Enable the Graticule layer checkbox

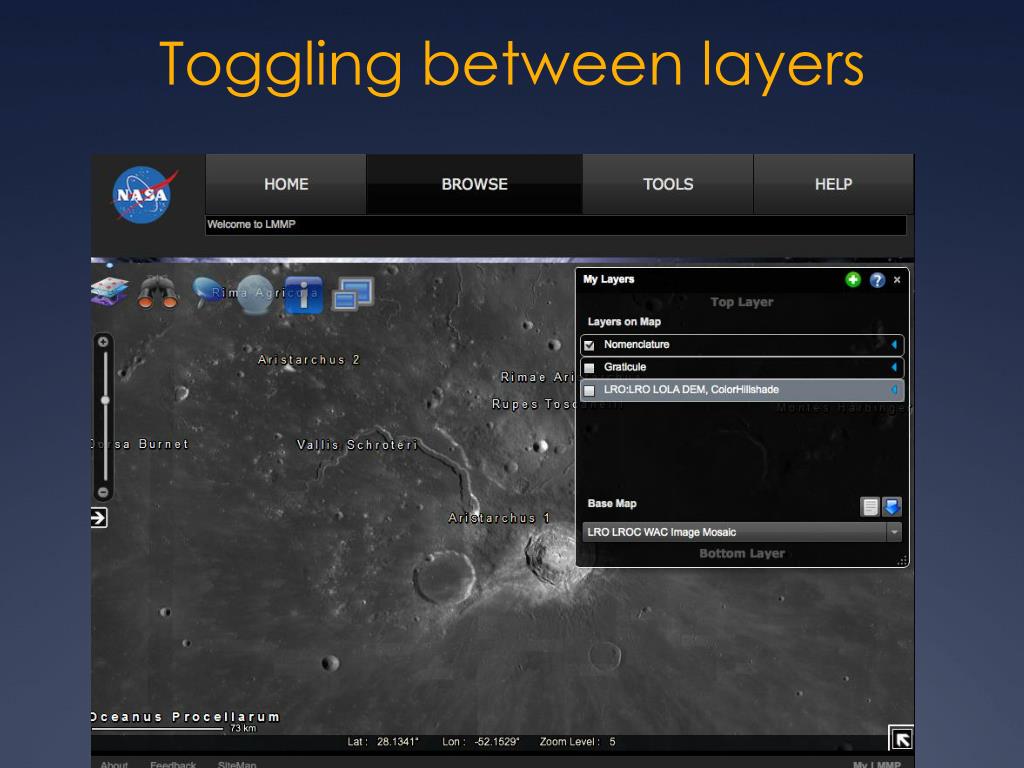(590, 368)
